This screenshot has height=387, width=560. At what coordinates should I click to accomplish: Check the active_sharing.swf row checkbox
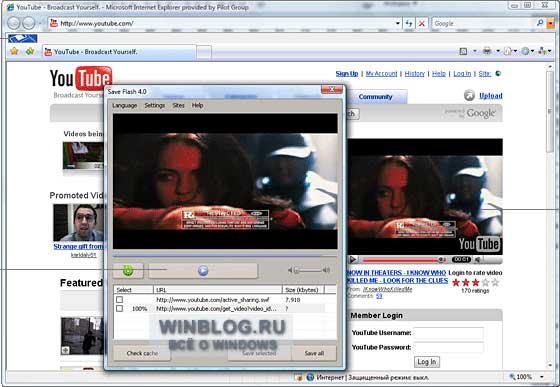click(x=119, y=300)
